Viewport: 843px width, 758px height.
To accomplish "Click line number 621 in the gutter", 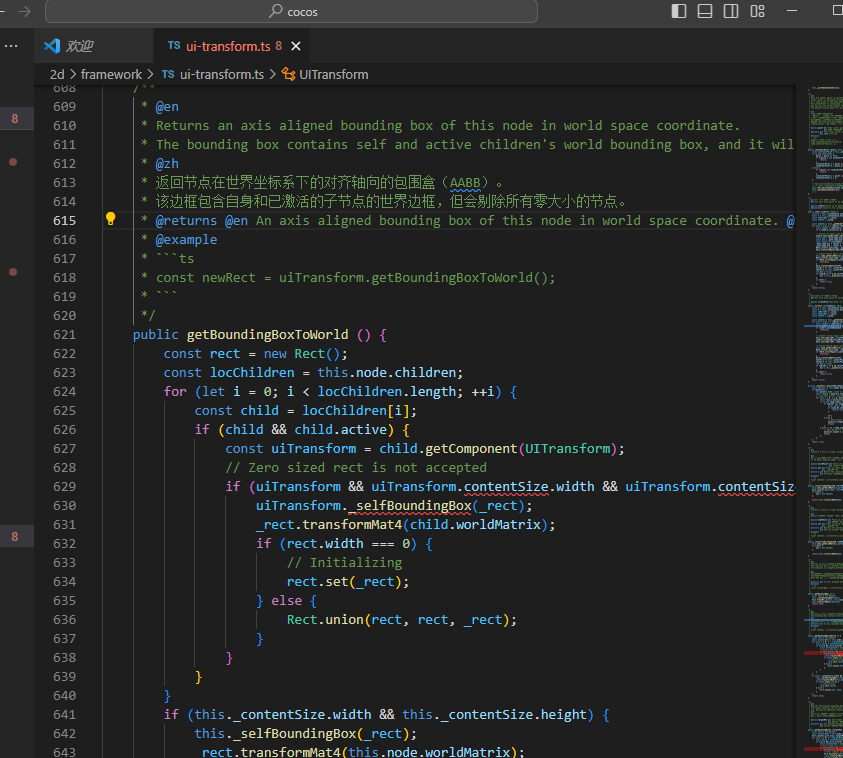I will click(64, 334).
